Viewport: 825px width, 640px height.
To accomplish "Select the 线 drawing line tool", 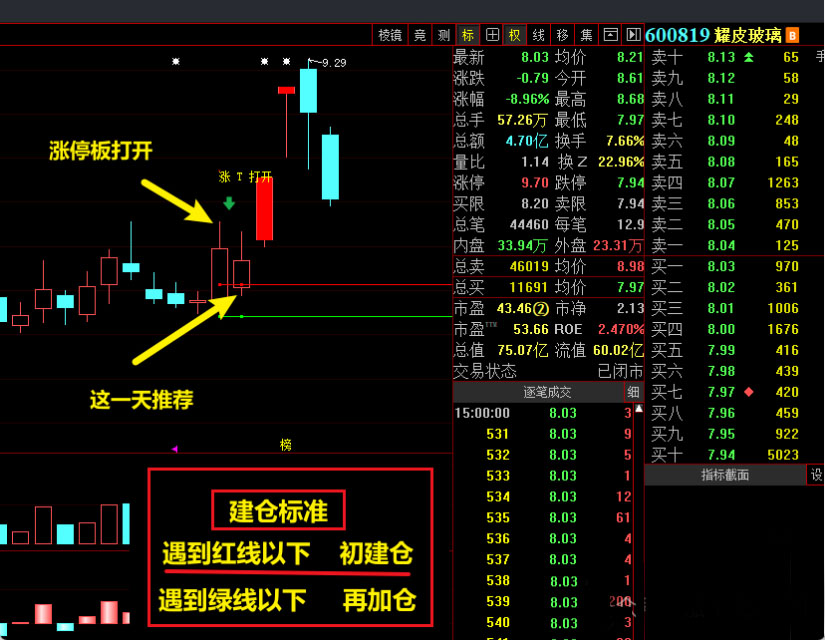I will click(539, 35).
